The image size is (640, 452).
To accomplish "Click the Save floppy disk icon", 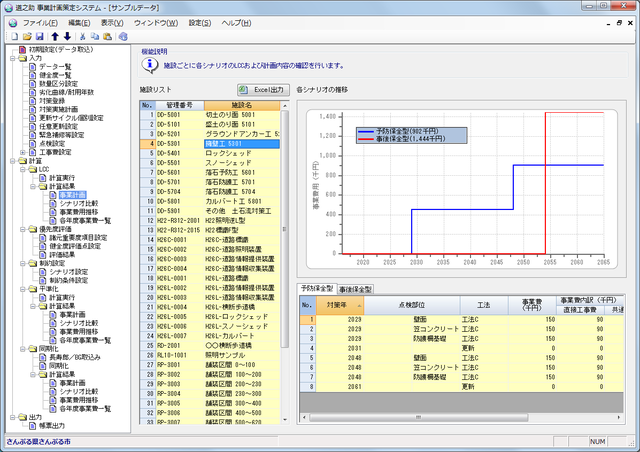I will 38,35.
